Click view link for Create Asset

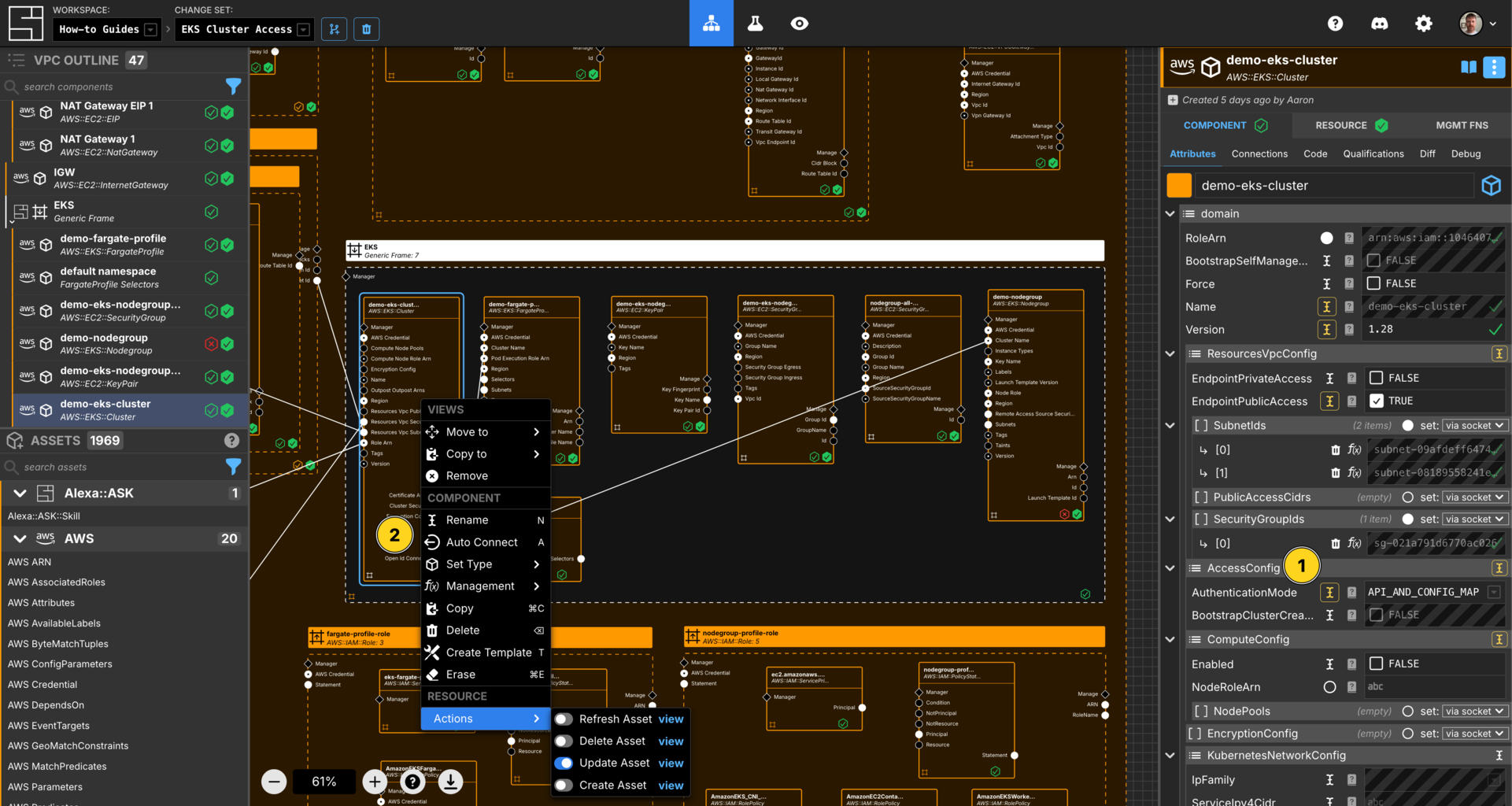671,786
